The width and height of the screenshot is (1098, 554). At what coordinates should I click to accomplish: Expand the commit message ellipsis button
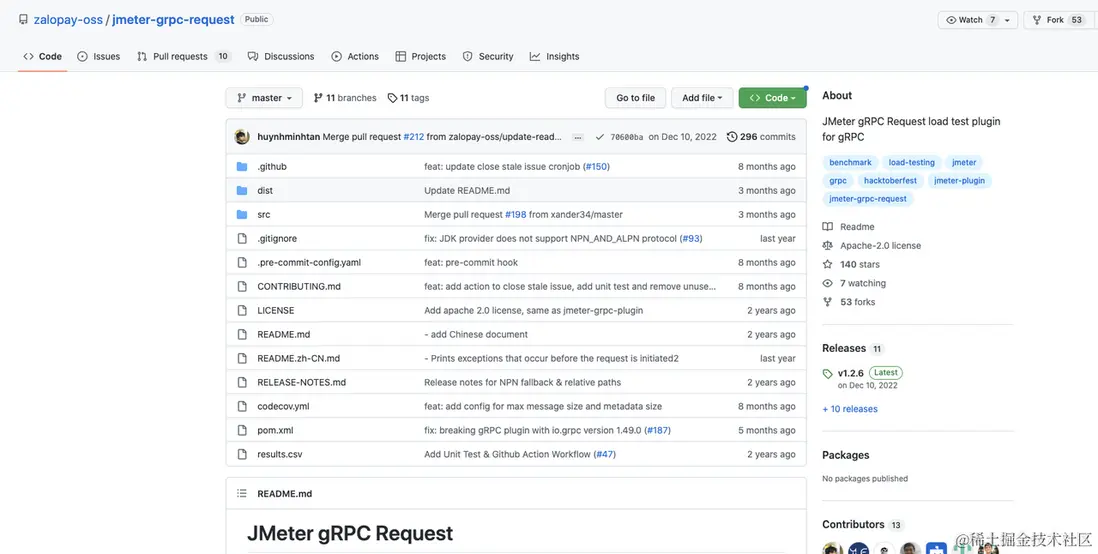578,137
